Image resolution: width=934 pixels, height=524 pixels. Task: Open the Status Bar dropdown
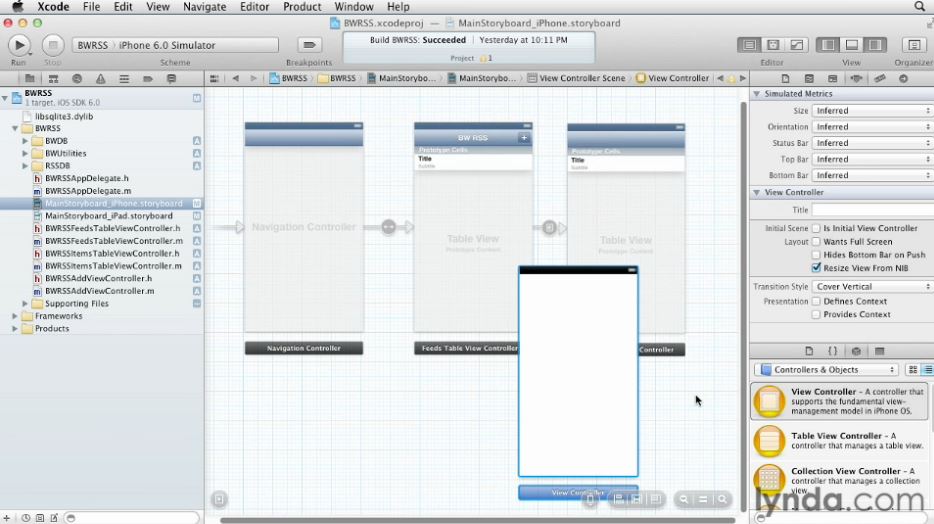873,143
